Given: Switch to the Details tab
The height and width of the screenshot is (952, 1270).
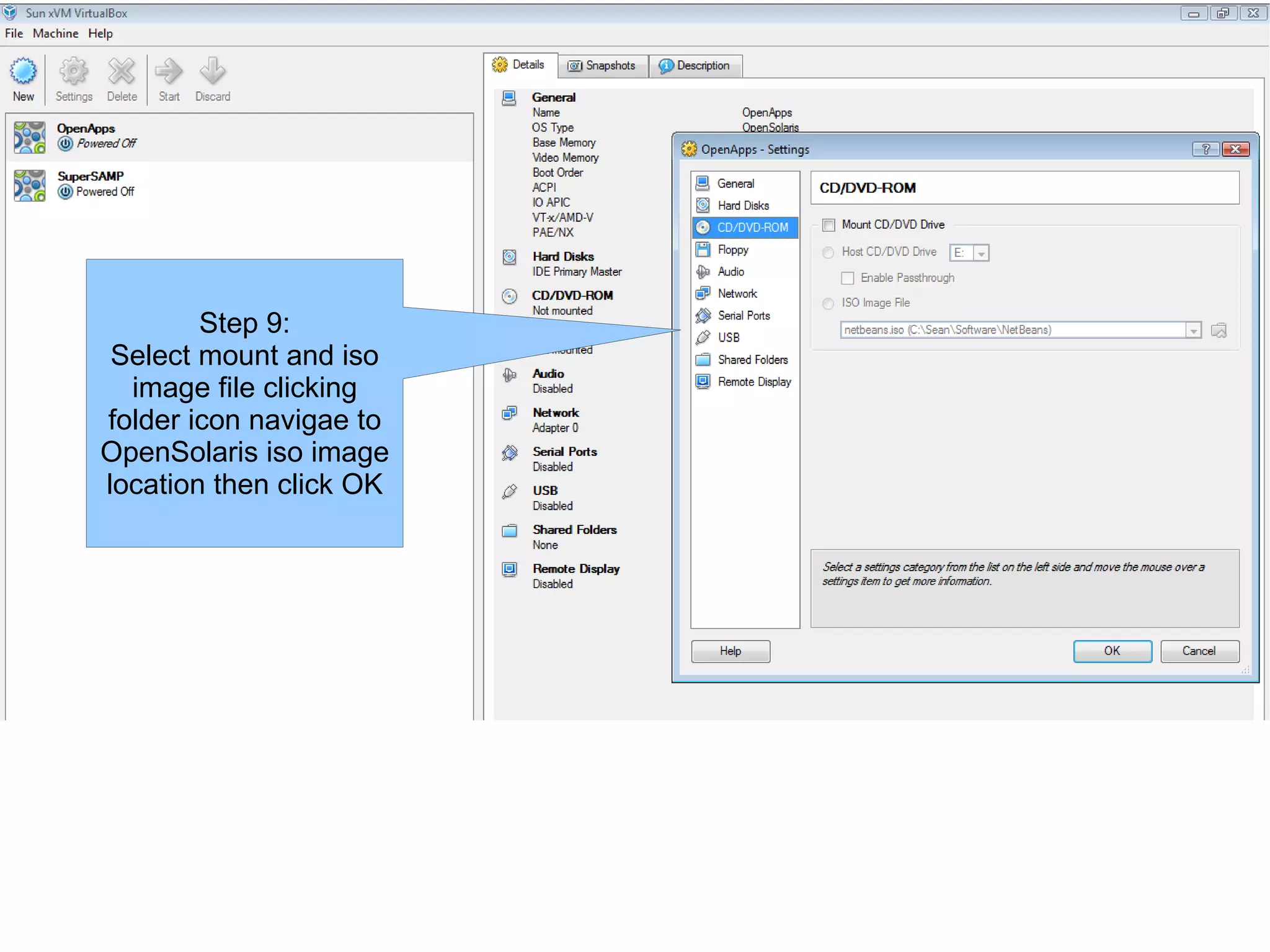Looking at the screenshot, I should (x=520, y=65).
